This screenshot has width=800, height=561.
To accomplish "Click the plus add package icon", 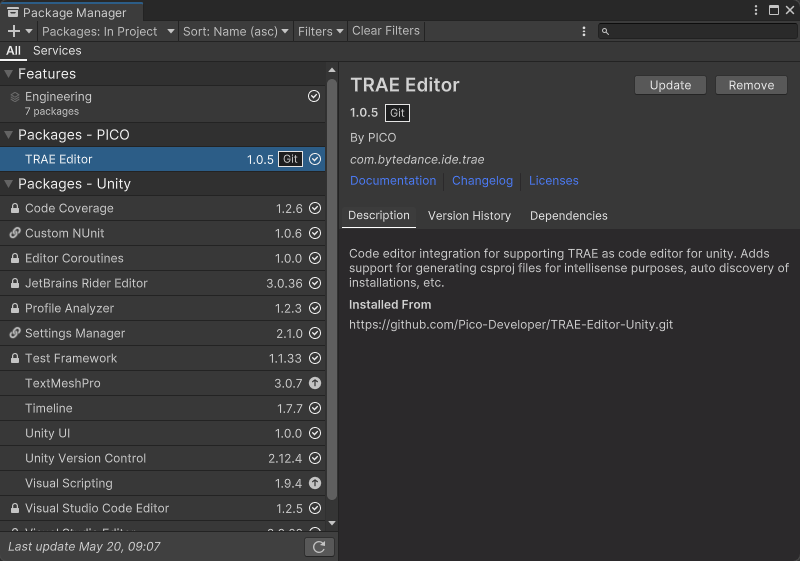I will coord(14,31).
